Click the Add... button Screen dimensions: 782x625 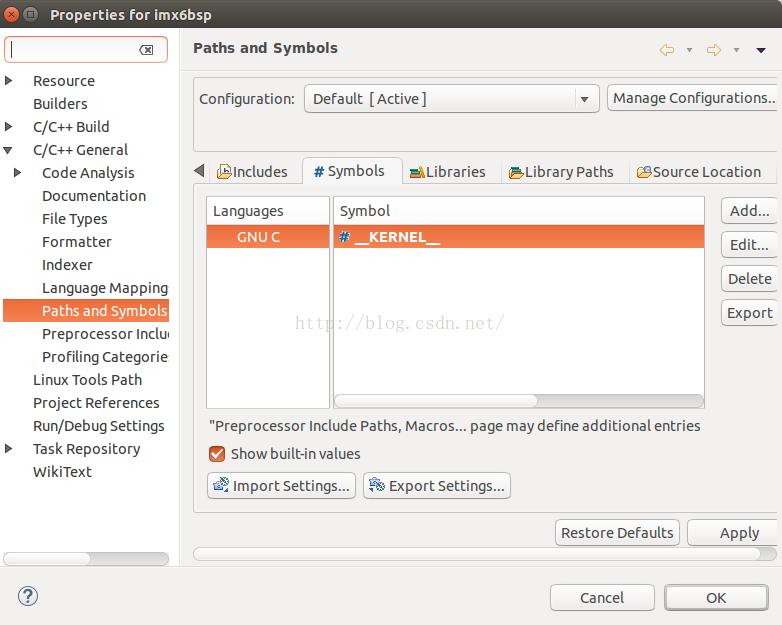[x=749, y=211]
